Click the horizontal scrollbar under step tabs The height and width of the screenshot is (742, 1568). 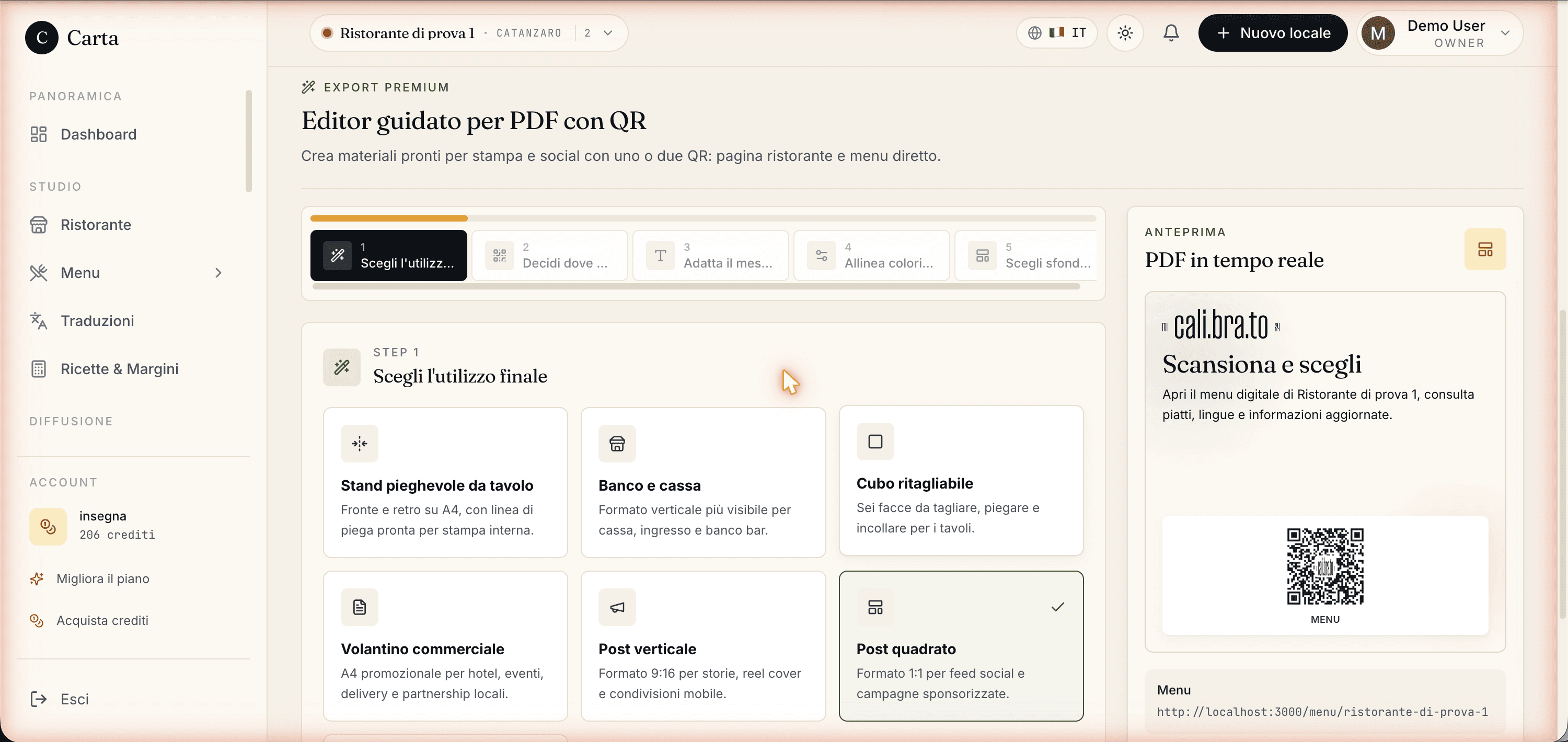click(x=696, y=287)
